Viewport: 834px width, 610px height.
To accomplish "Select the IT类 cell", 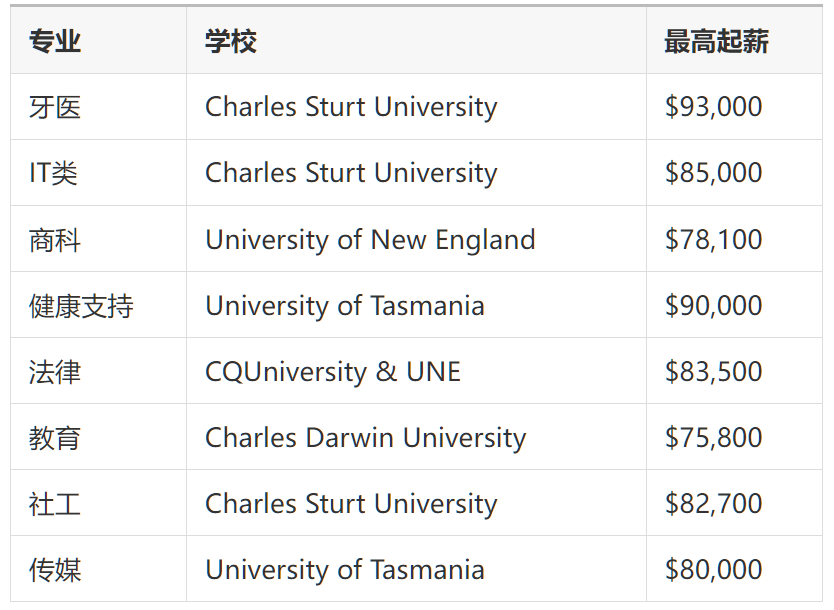I will (53, 173).
